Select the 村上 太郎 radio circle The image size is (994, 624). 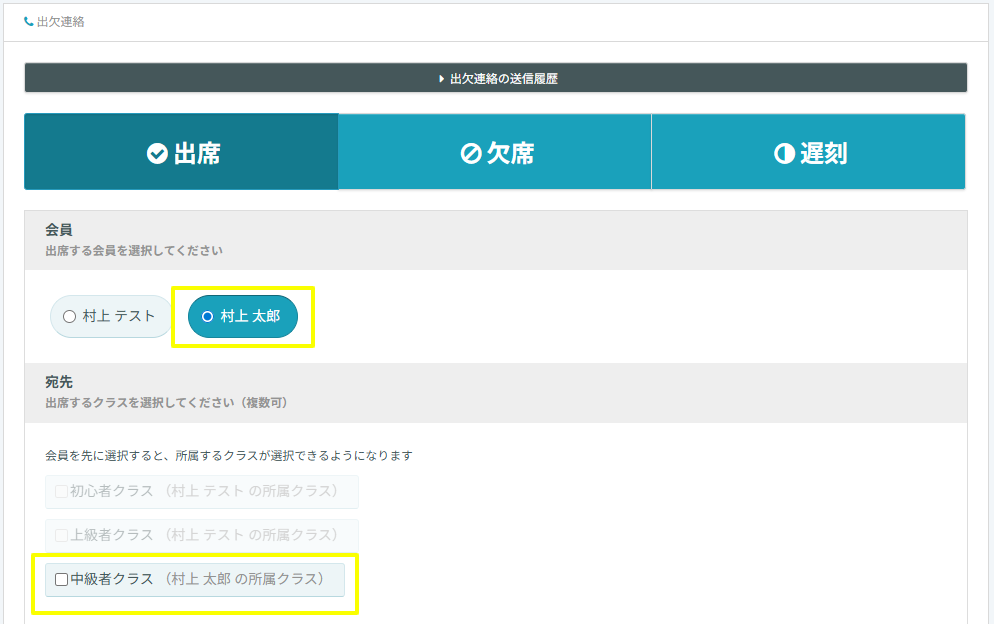207,316
